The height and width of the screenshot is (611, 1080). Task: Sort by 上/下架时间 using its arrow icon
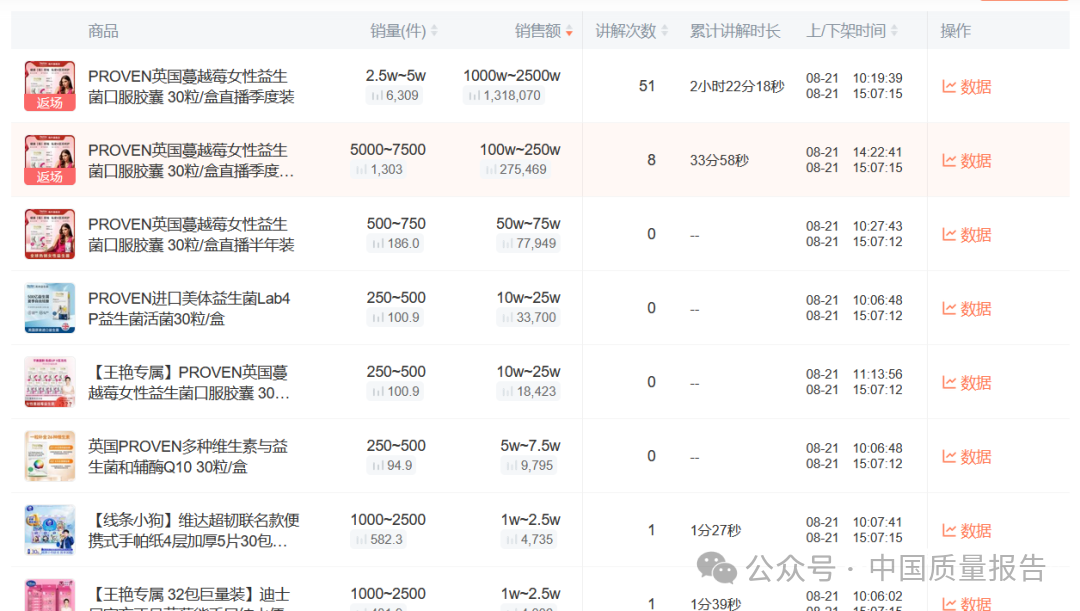pos(894,31)
